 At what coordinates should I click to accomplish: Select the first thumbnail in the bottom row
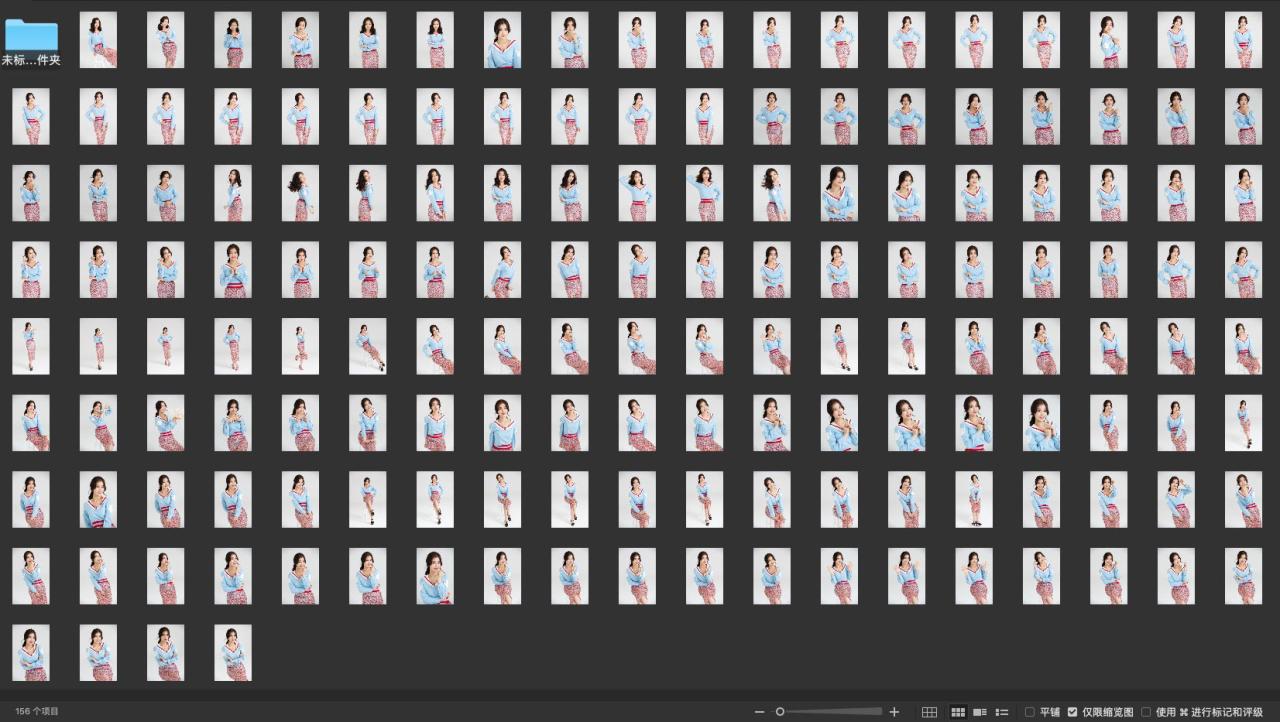pyautogui.click(x=31, y=653)
